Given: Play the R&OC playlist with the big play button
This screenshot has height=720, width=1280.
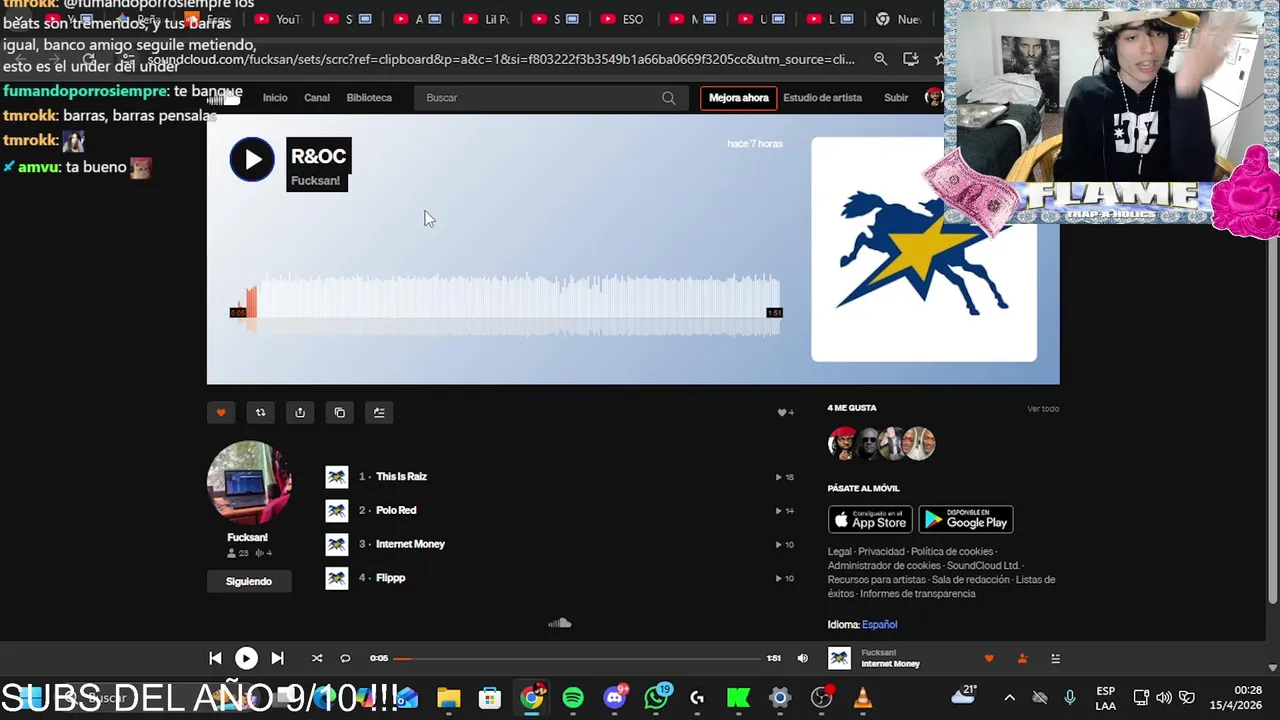Looking at the screenshot, I should (252, 160).
